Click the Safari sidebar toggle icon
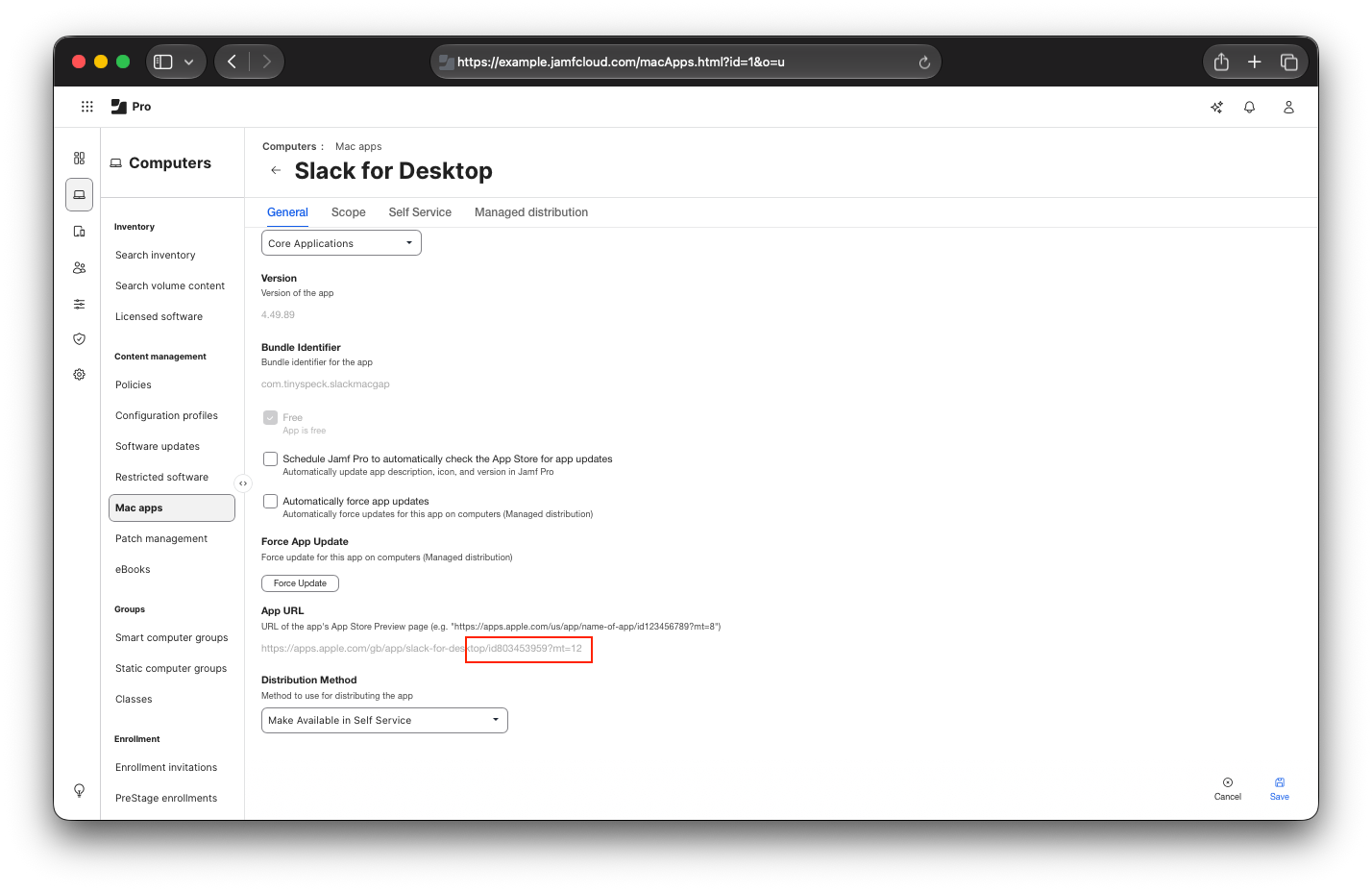 (x=163, y=62)
